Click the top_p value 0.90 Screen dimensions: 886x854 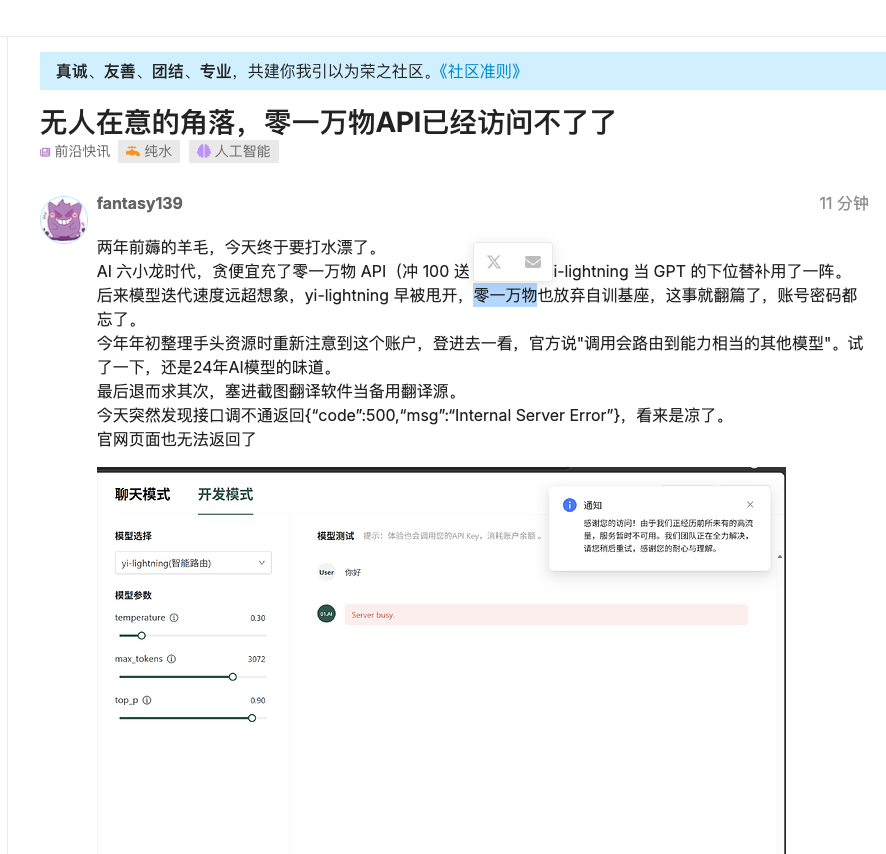pyautogui.click(x=258, y=700)
